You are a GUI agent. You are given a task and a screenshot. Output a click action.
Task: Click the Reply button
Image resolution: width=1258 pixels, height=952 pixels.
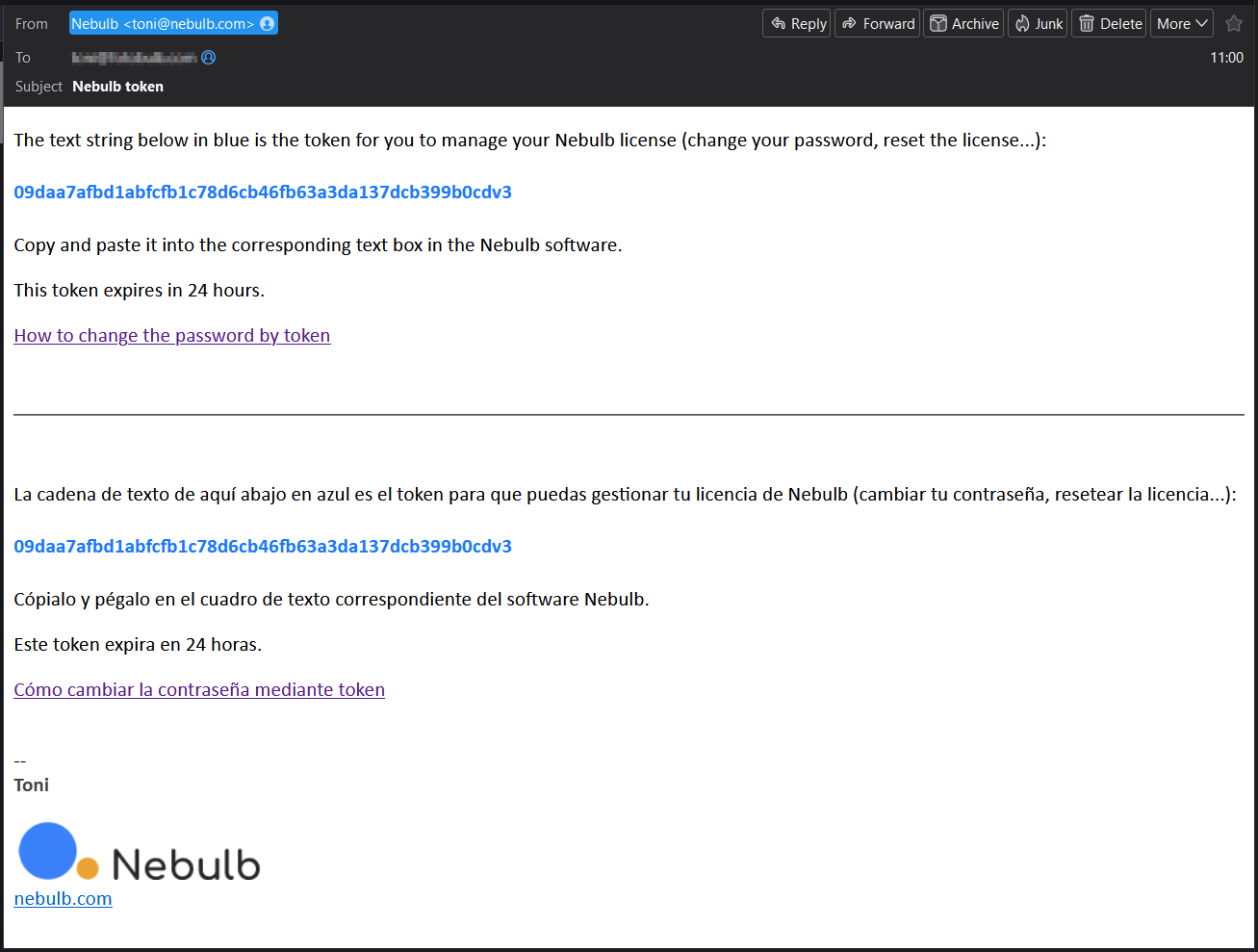[797, 24]
